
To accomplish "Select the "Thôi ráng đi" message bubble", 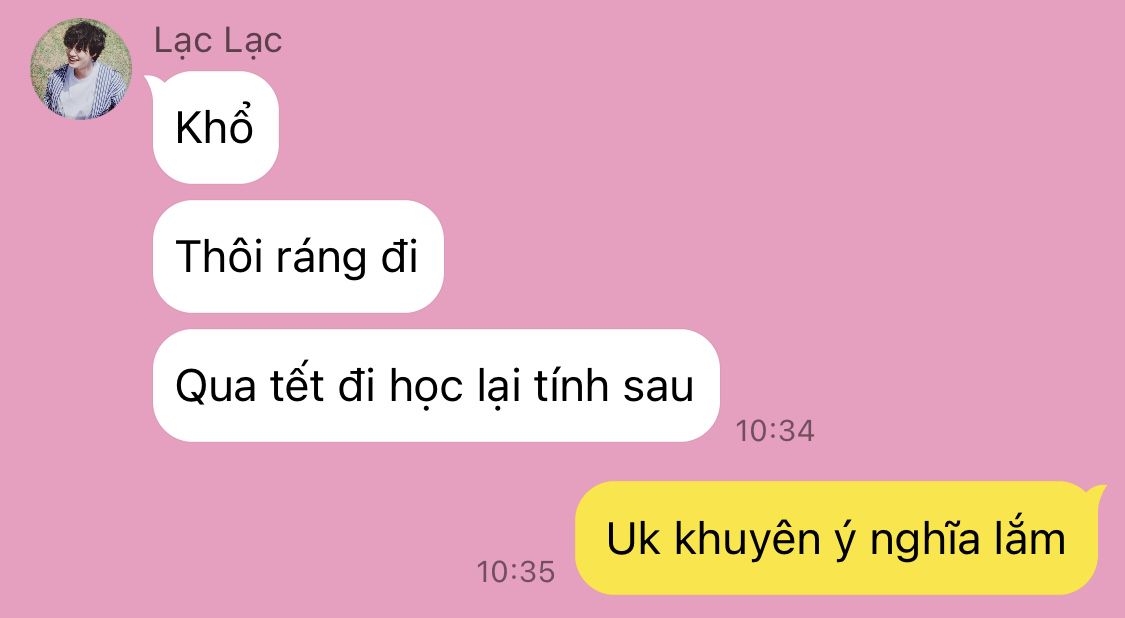I will click(298, 256).
